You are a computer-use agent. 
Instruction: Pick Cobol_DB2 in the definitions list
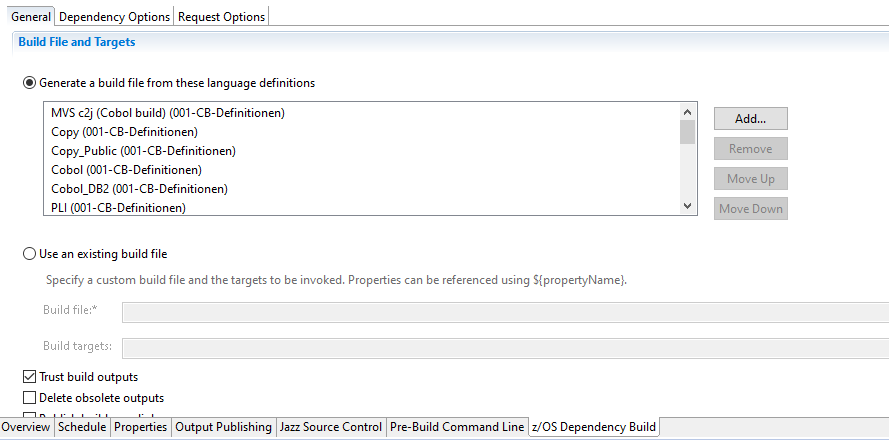click(x=139, y=189)
